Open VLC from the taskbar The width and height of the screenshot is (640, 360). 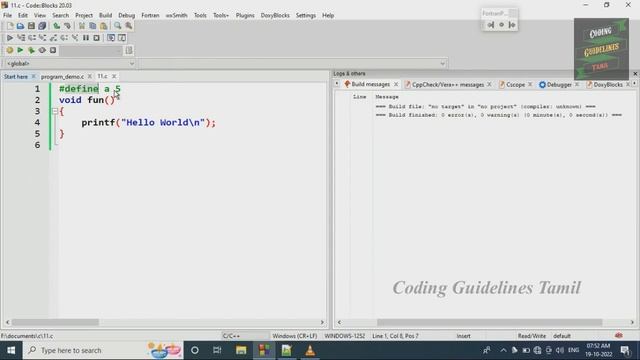coord(310,350)
